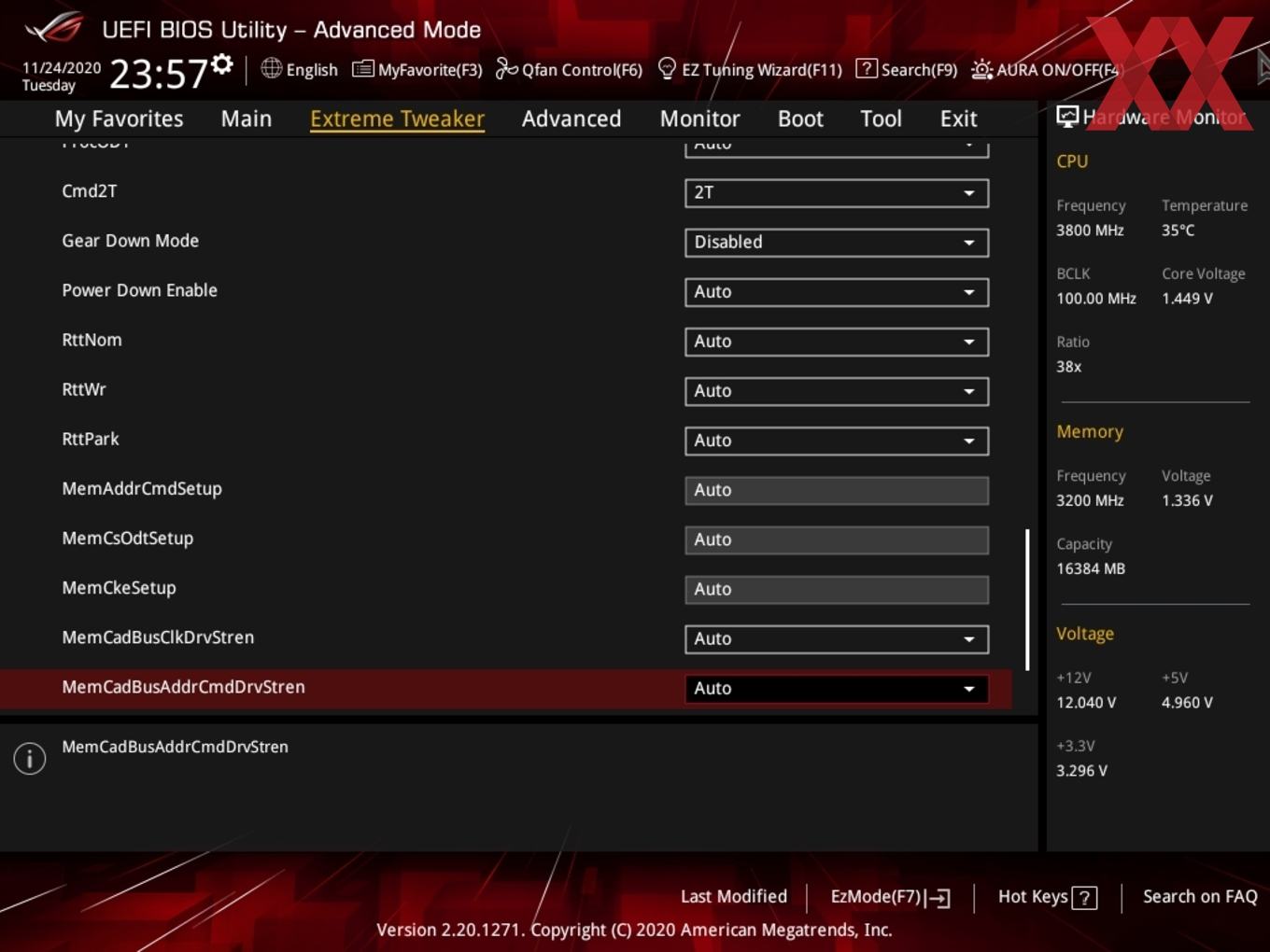Open the partially visible ProcODT dropdown
1270x952 pixels.
coord(837,147)
